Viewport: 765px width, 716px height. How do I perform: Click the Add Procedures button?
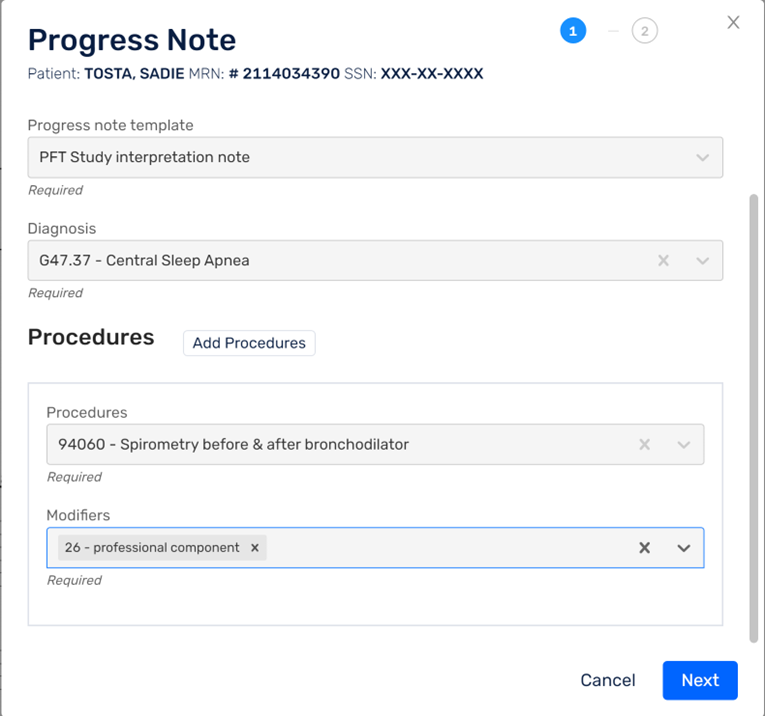(249, 343)
